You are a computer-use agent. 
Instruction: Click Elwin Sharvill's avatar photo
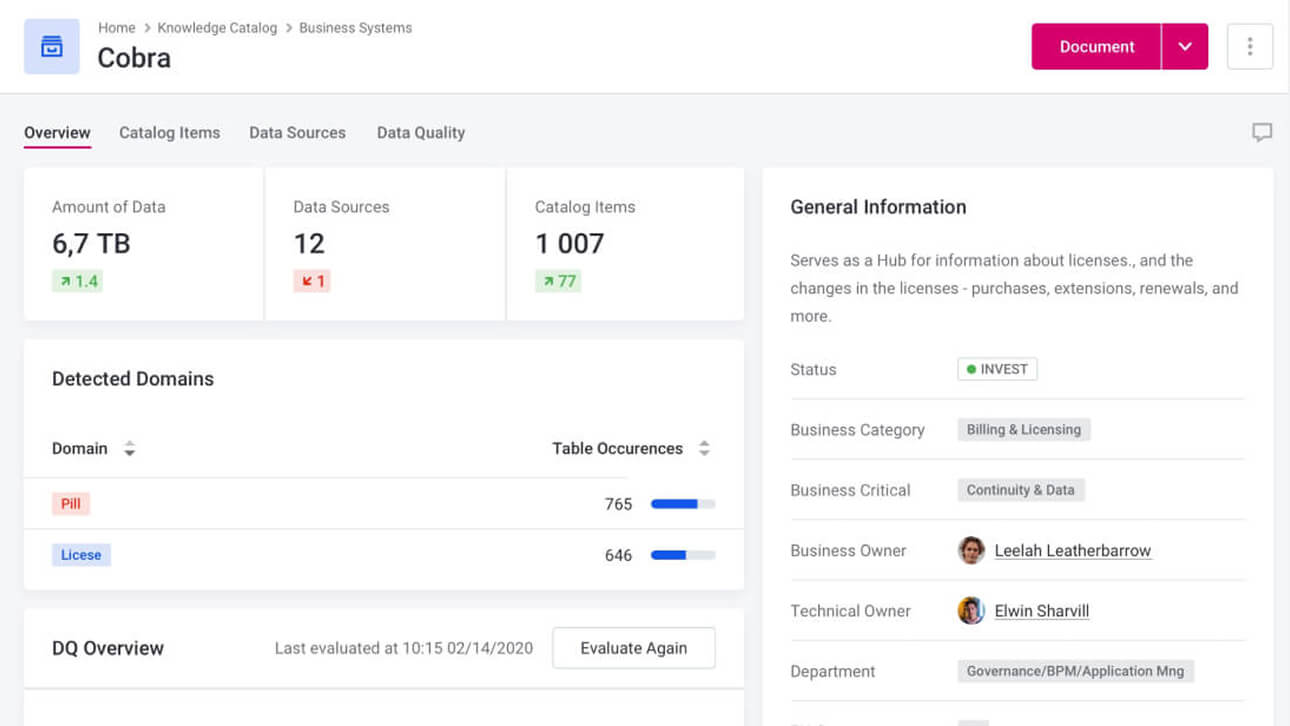971,610
